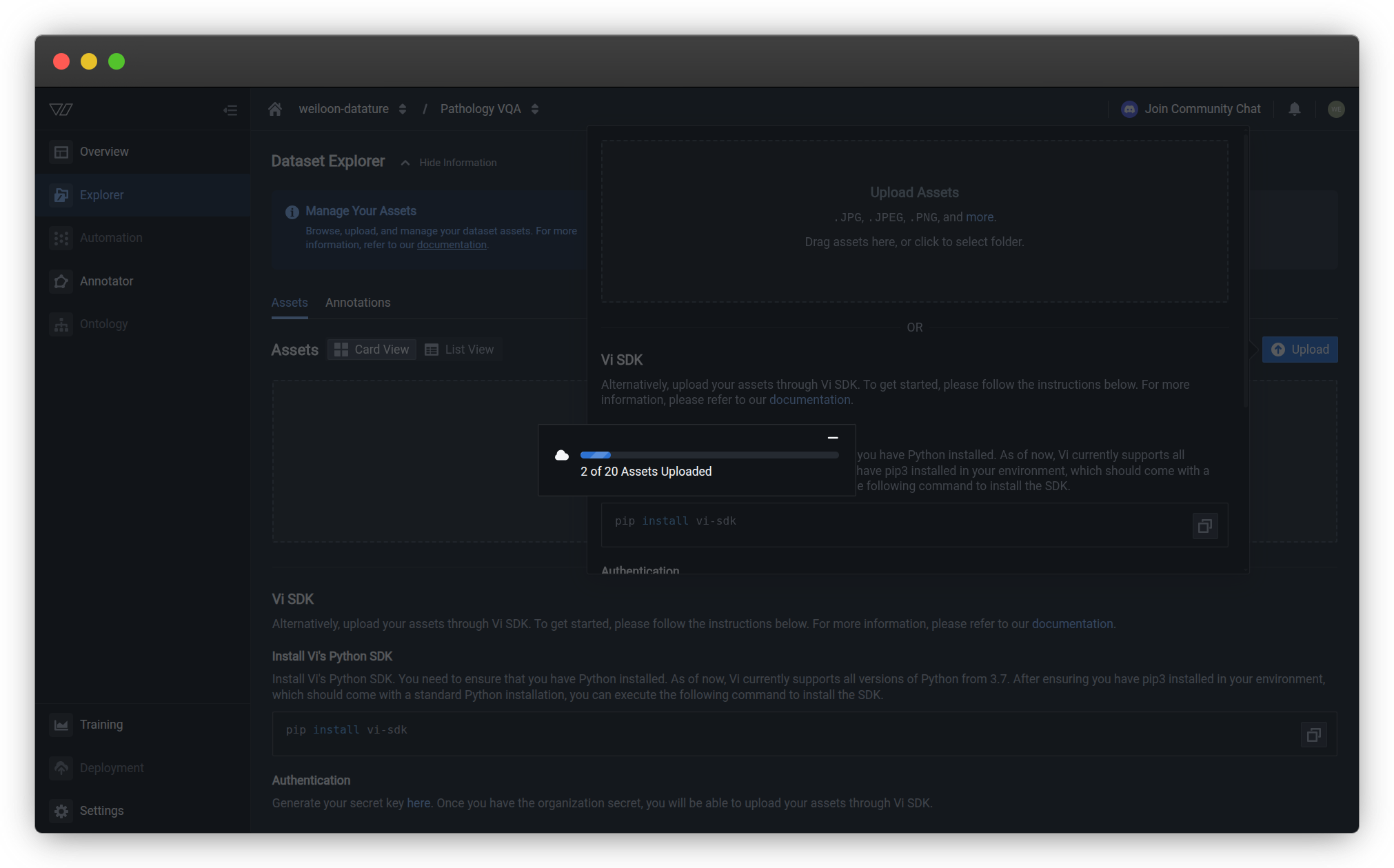Go to the Deployment section
This screenshot has height=868, width=1394.
(x=112, y=767)
